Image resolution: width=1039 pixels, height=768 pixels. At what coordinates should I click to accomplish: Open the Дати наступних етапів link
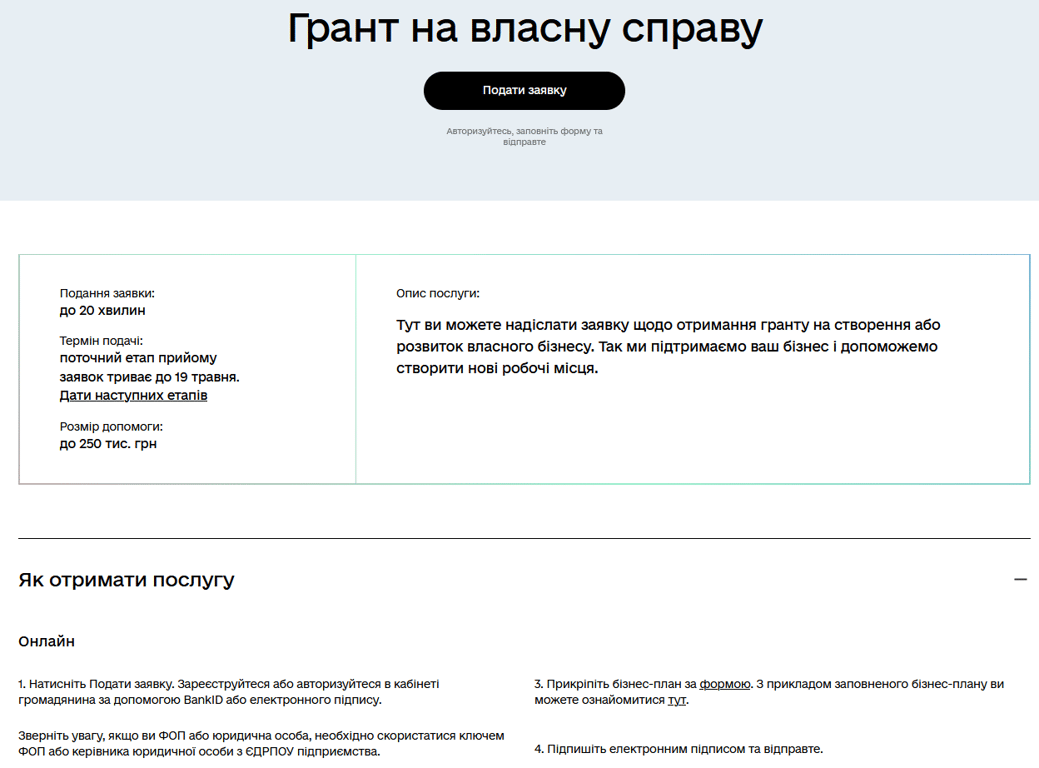click(133, 395)
